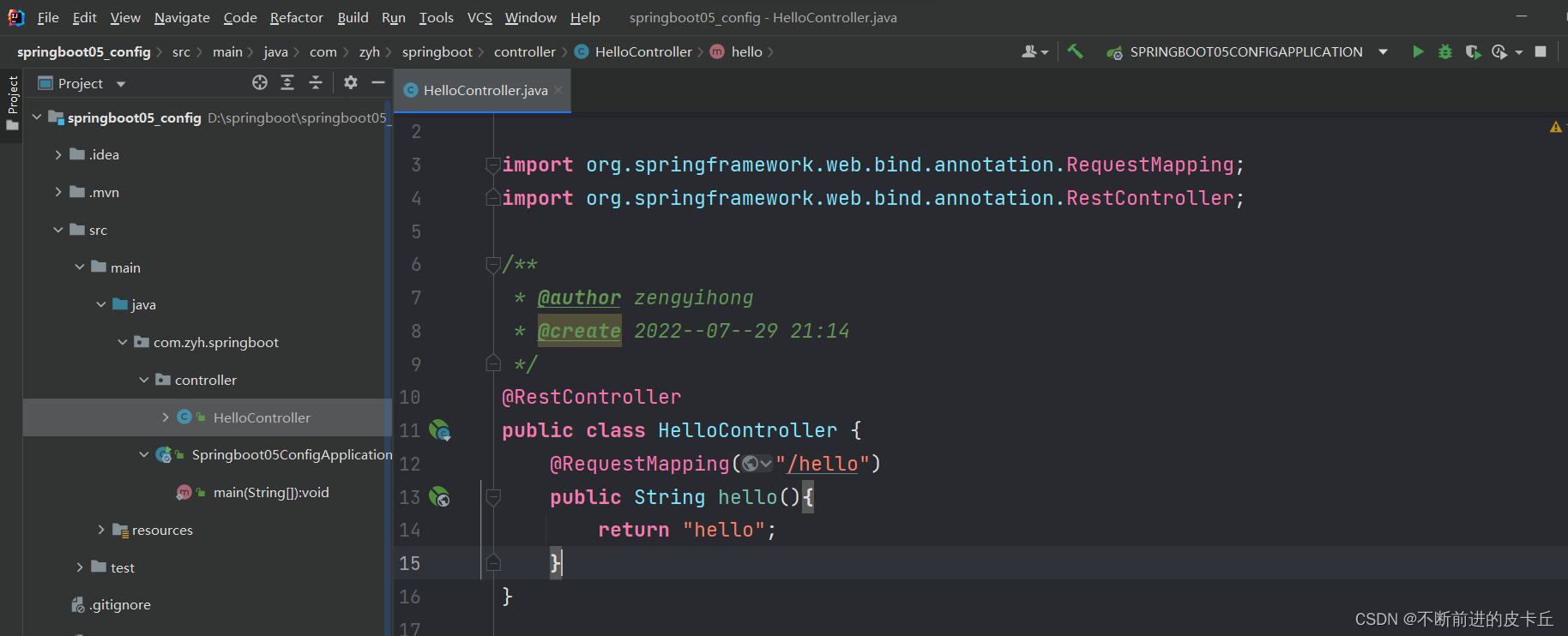The height and width of the screenshot is (636, 1568).
Task: Open the Project view dropdown
Action: click(121, 84)
